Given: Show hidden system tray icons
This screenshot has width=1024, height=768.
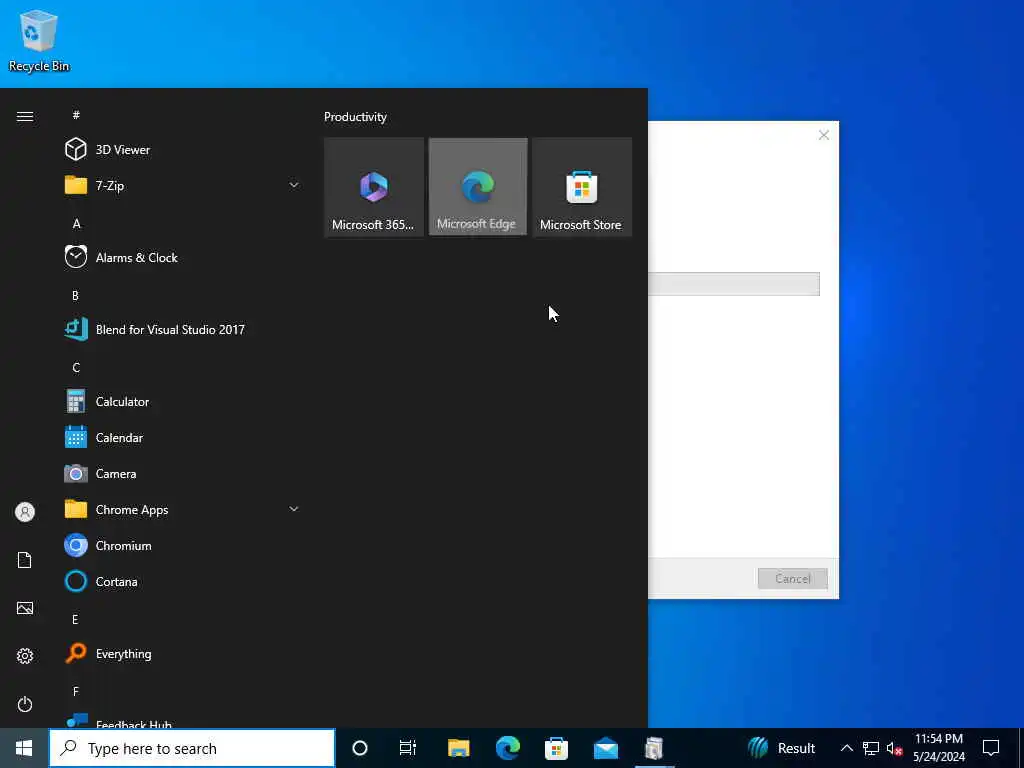Looking at the screenshot, I should (x=846, y=748).
